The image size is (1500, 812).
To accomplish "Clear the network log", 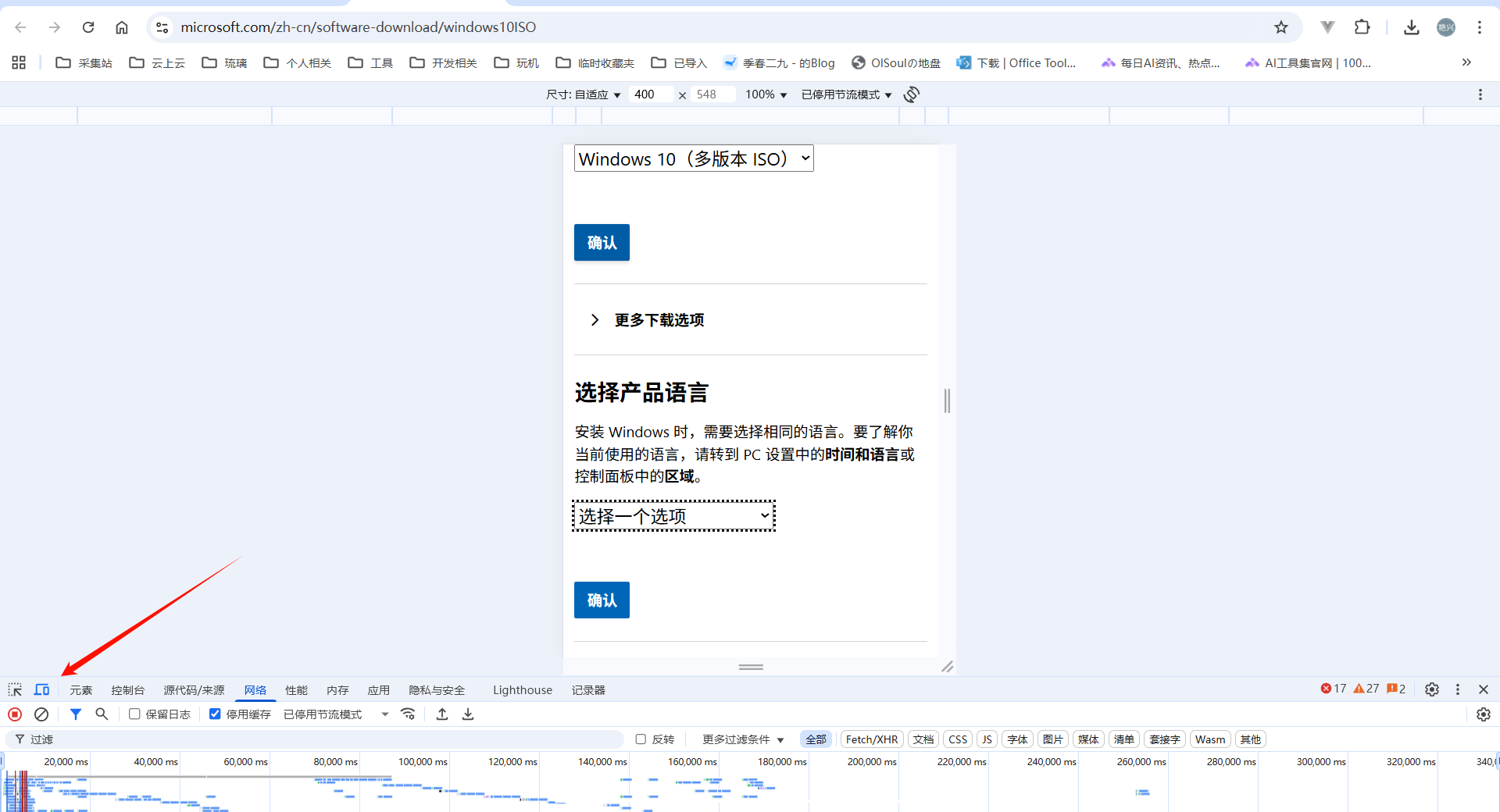I will [41, 714].
